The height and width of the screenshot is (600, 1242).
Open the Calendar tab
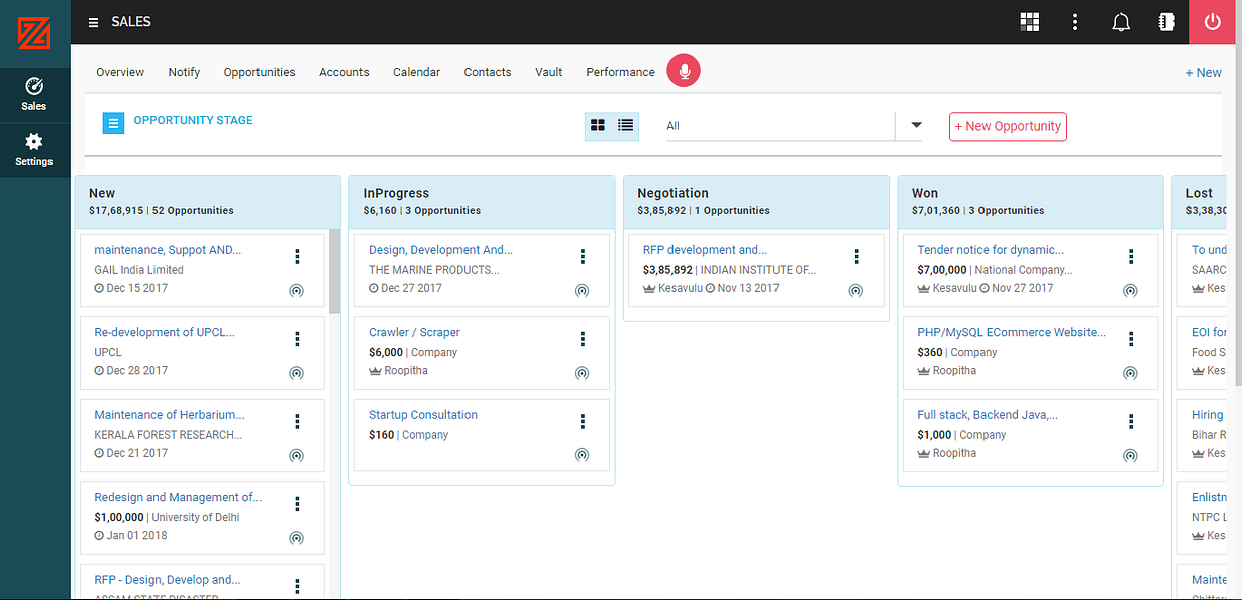pos(416,72)
